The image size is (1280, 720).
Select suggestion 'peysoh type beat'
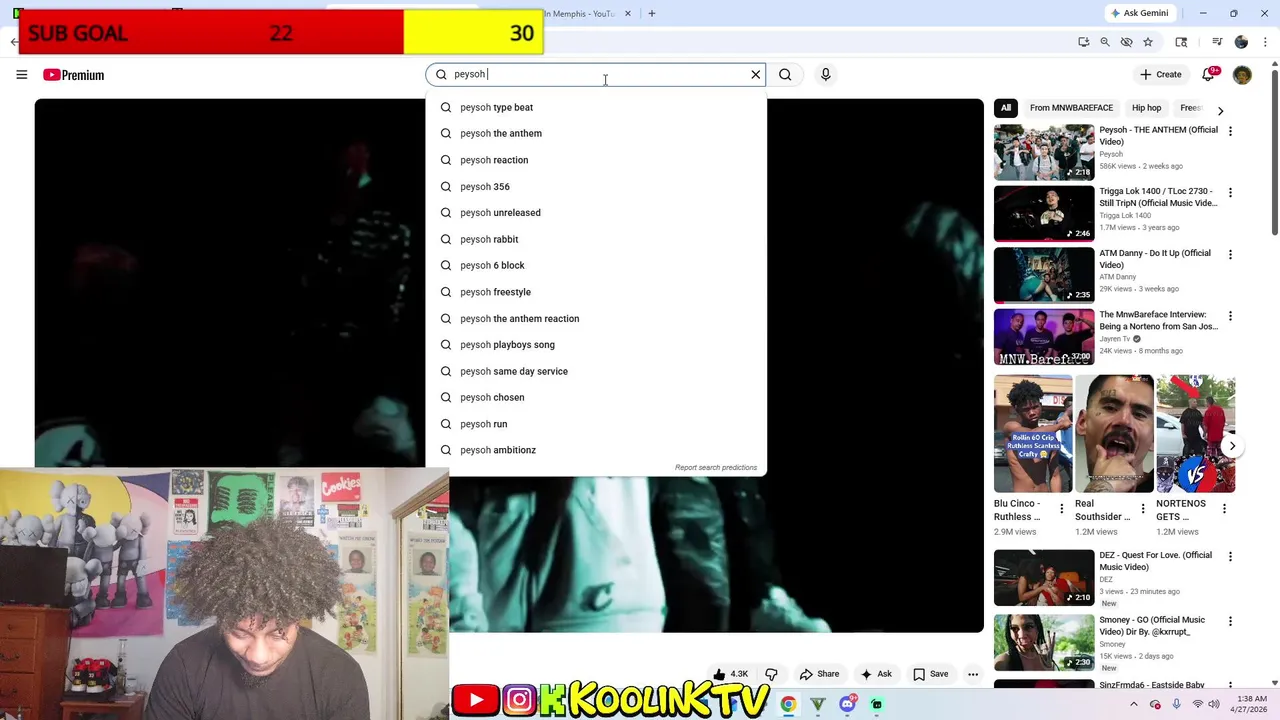point(596,107)
